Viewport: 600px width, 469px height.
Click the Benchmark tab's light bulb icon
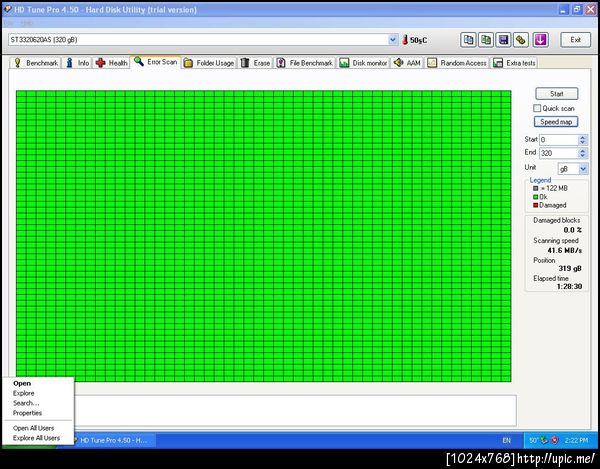pyautogui.click(x=17, y=63)
